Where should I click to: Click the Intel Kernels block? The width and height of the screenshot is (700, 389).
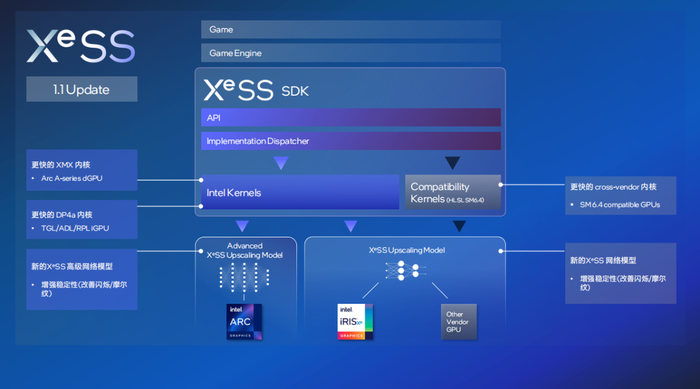coord(300,192)
